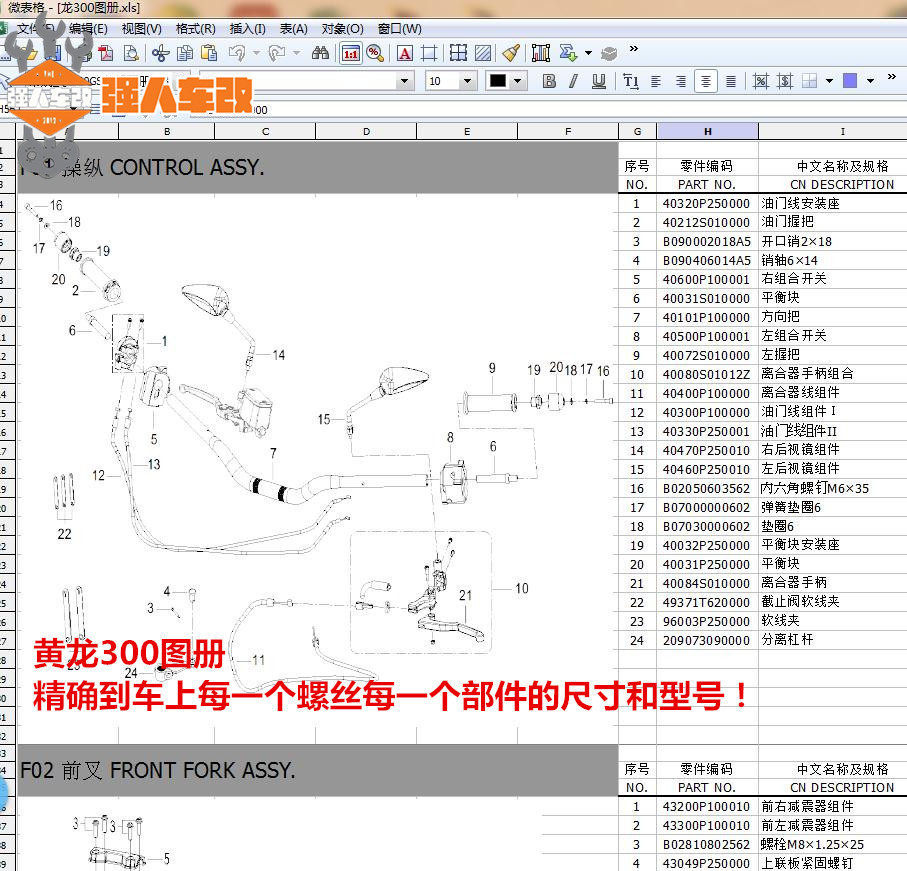Open Find with the binoculars icon

click(x=320, y=54)
